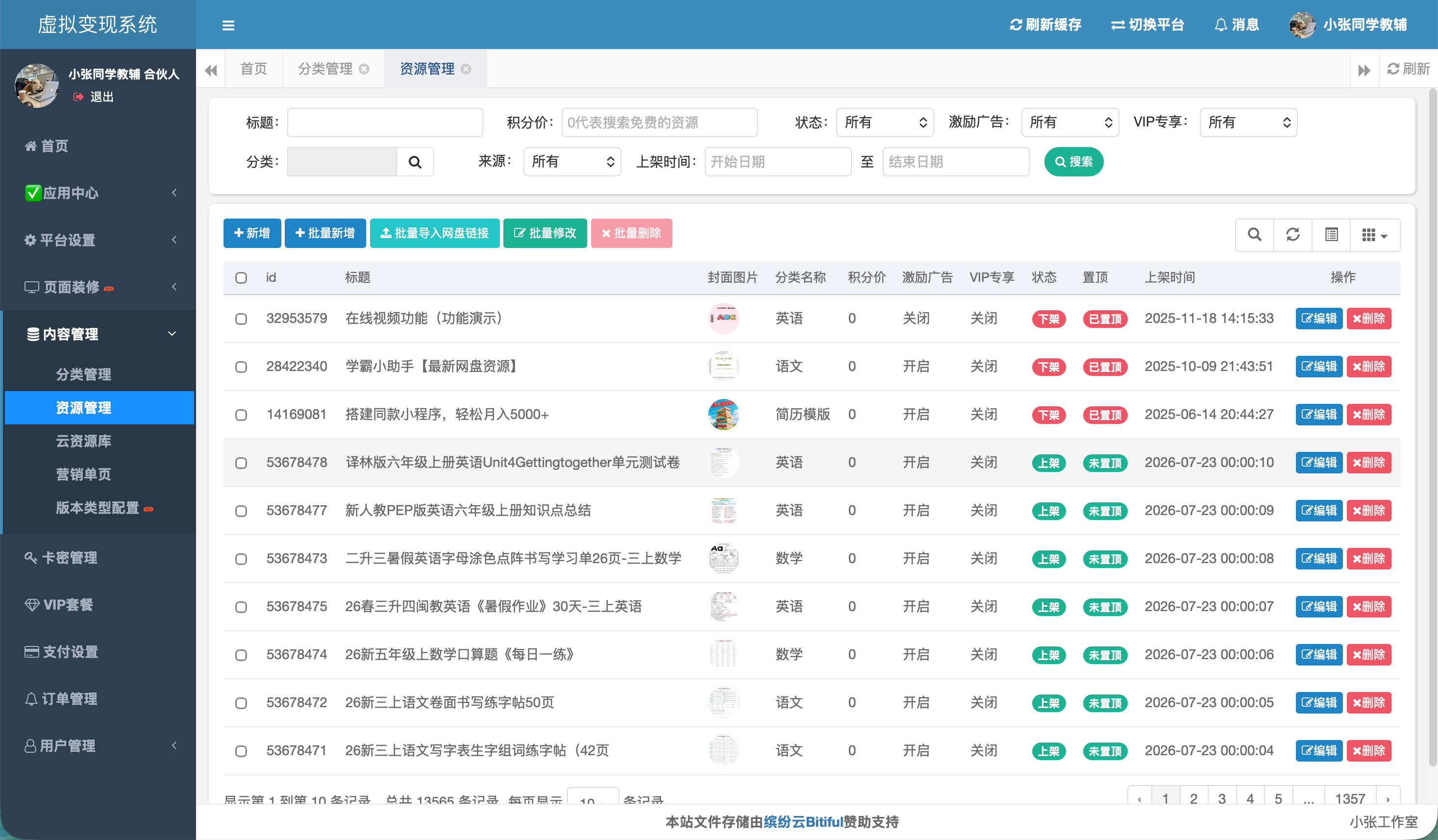The height and width of the screenshot is (840, 1438).
Task: Click the vertical page scrollbar
Action: click(x=1433, y=428)
